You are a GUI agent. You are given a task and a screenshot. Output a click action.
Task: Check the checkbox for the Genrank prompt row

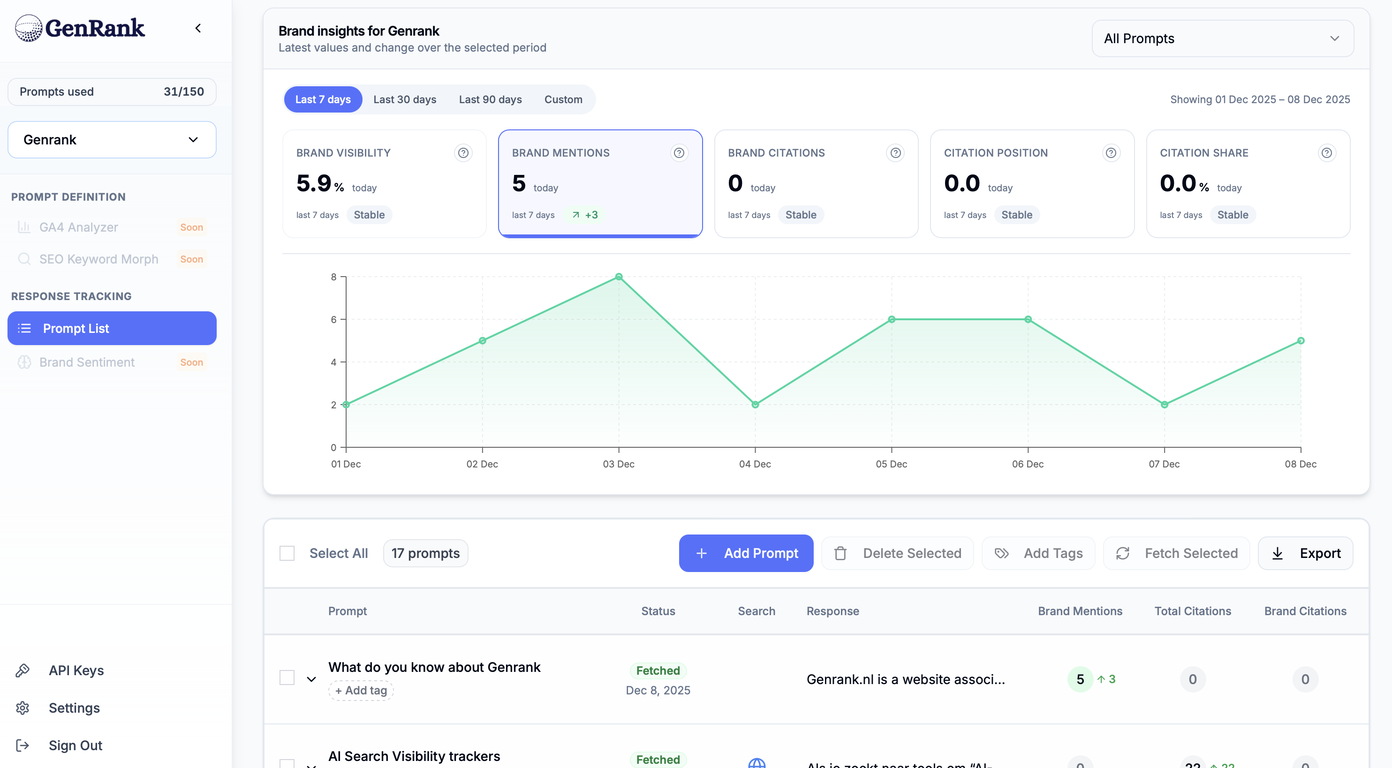pos(287,678)
